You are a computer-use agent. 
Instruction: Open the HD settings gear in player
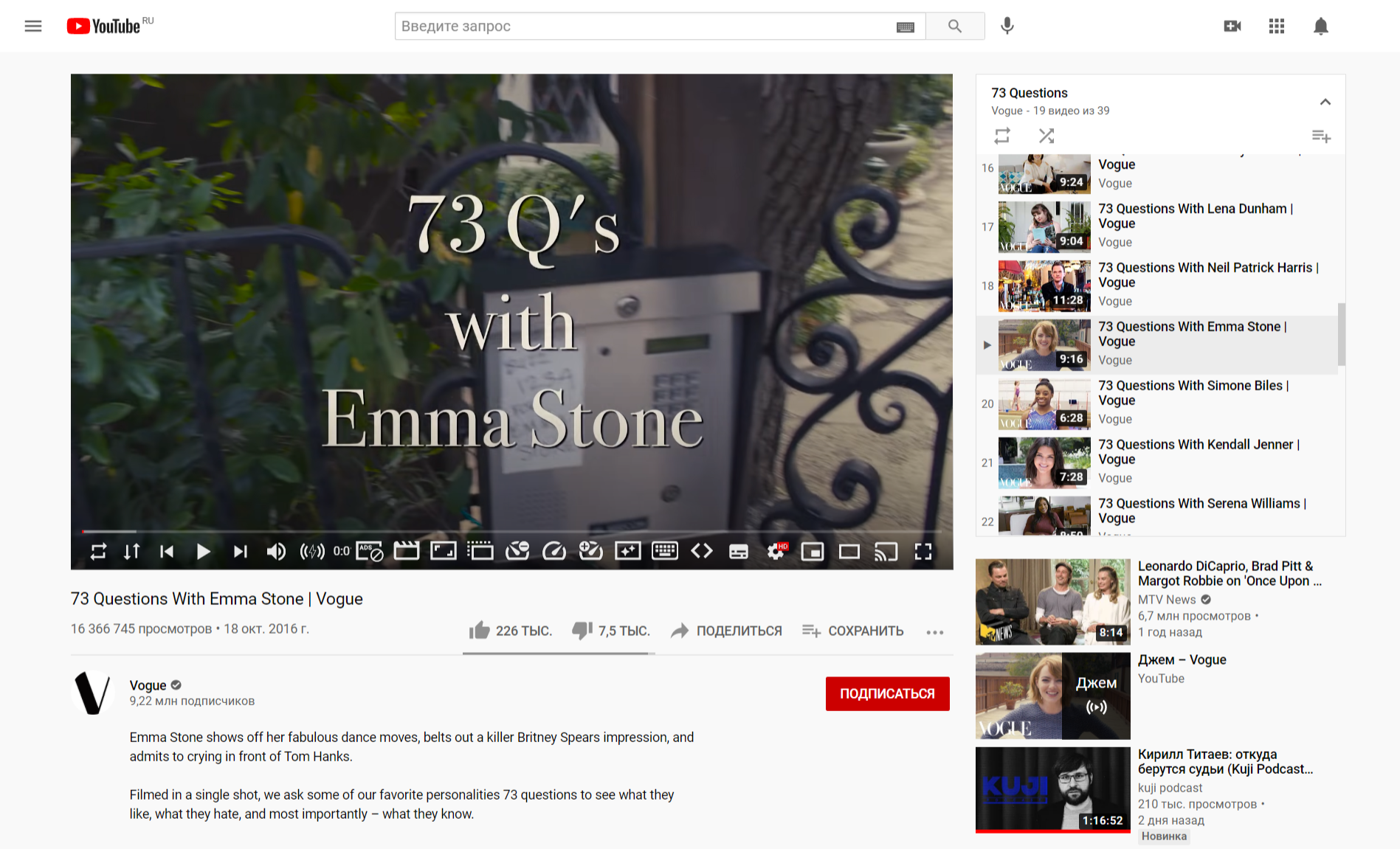coord(777,551)
